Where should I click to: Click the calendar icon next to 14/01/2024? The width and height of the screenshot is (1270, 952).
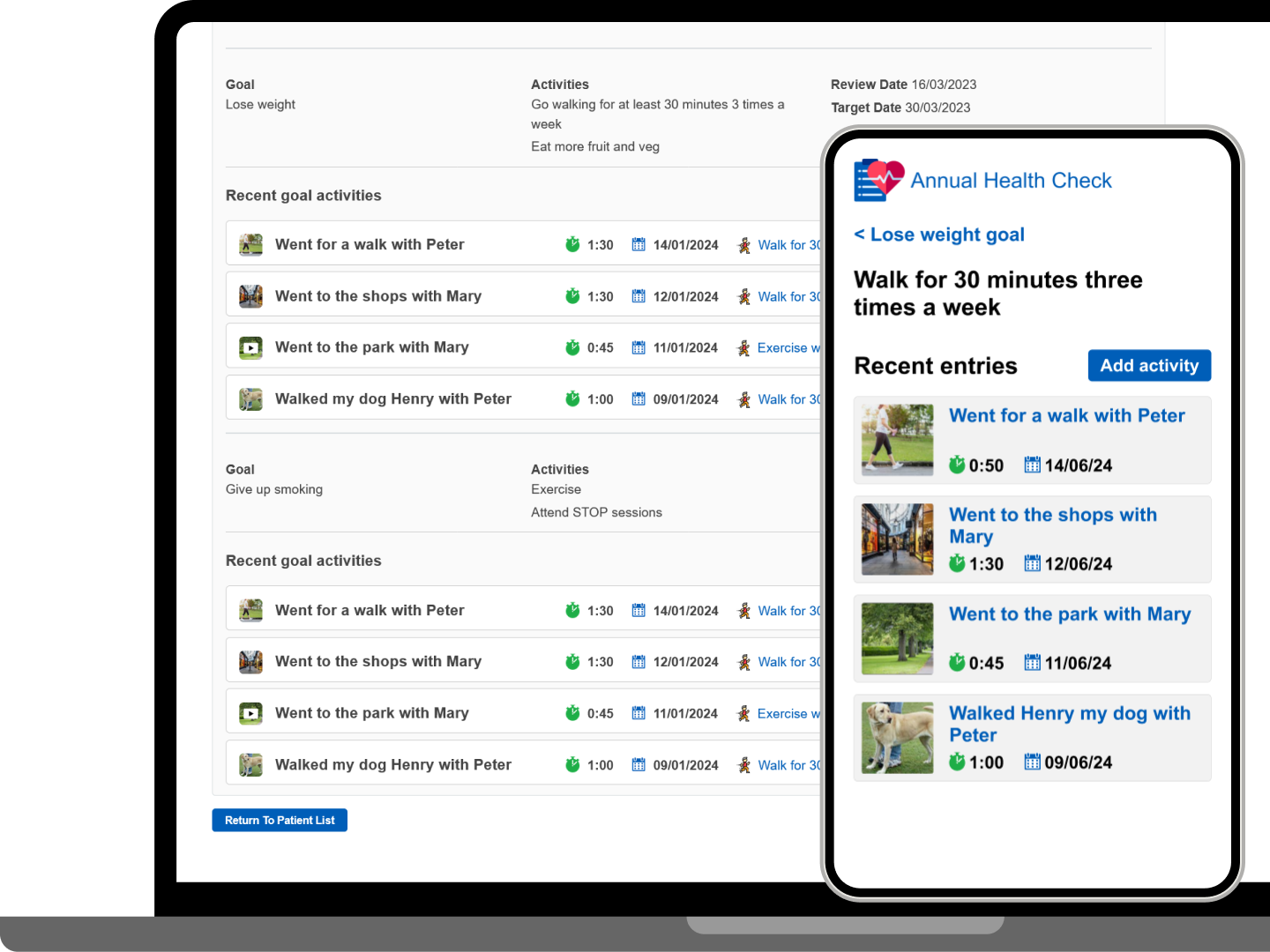coord(638,244)
